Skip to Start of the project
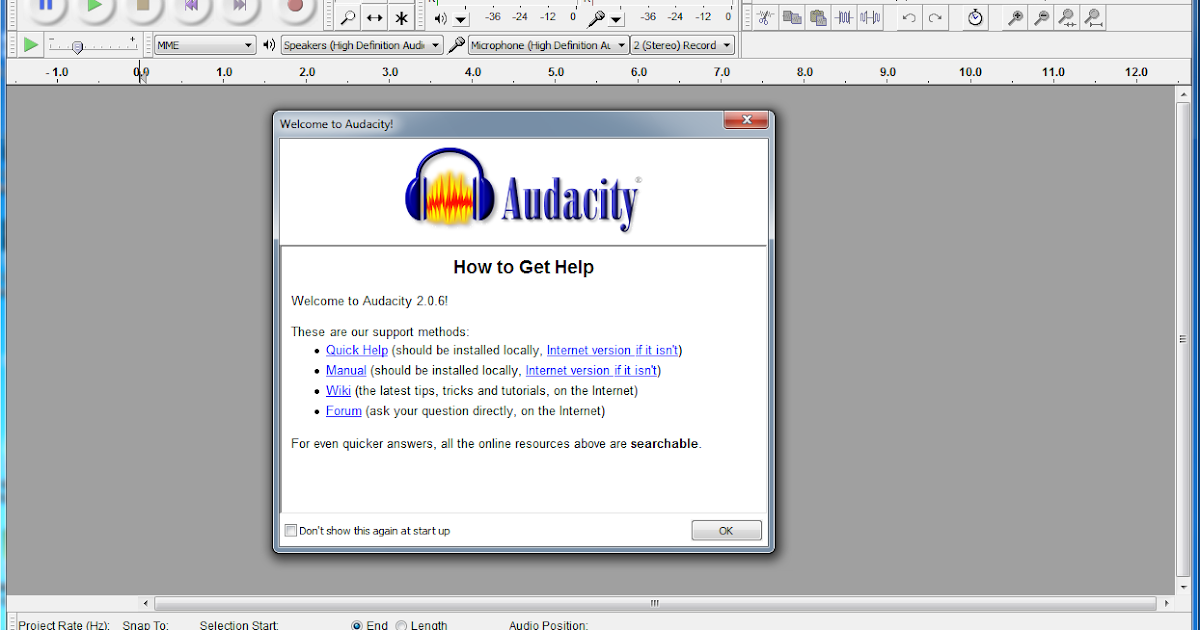Image resolution: width=1200 pixels, height=630 pixels. click(192, 6)
